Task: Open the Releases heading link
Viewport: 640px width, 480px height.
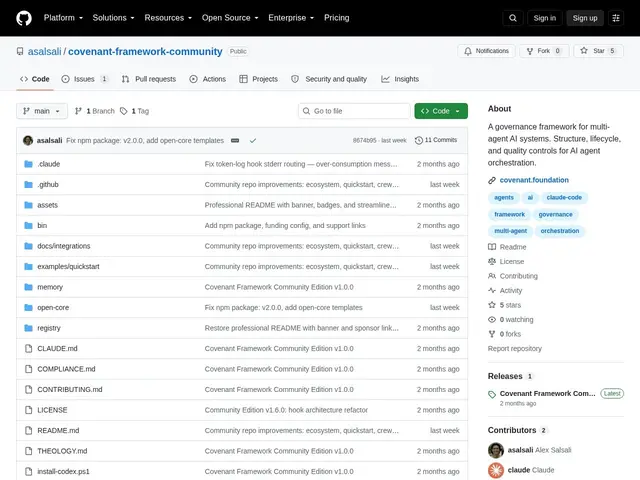Action: coord(505,376)
